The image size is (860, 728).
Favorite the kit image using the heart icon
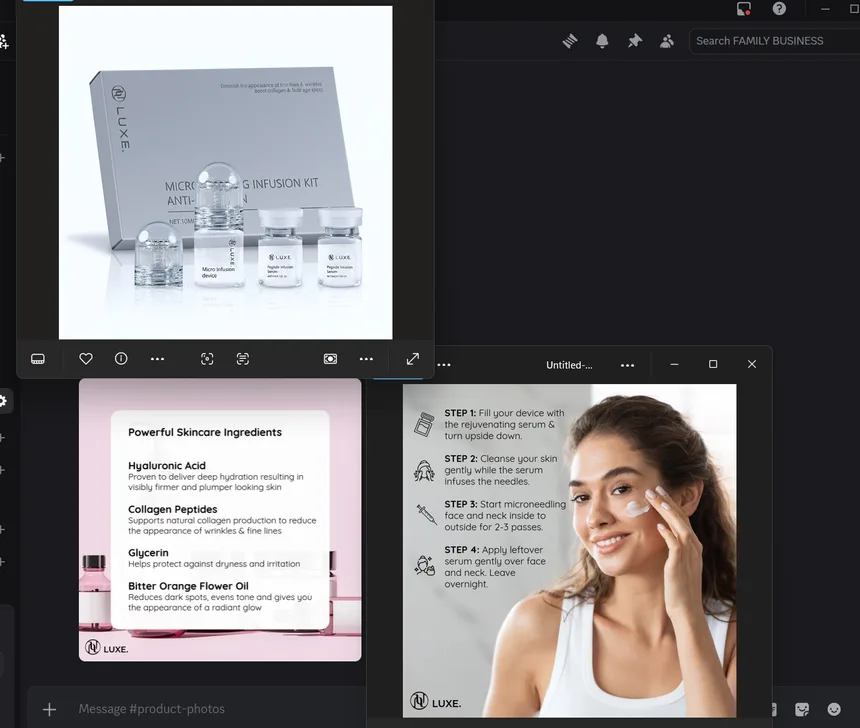point(86,358)
